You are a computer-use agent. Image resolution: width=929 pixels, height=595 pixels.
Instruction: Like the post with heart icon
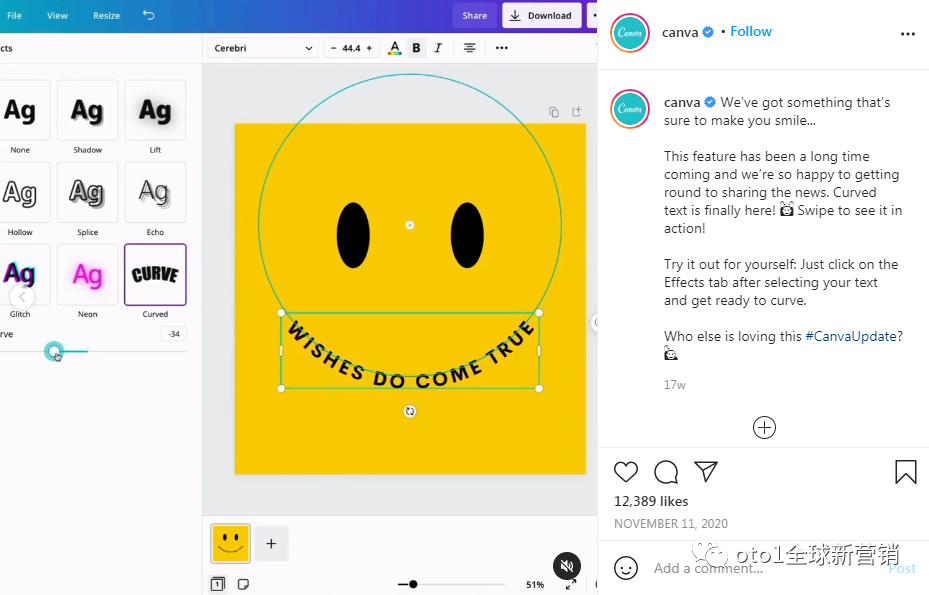point(626,472)
